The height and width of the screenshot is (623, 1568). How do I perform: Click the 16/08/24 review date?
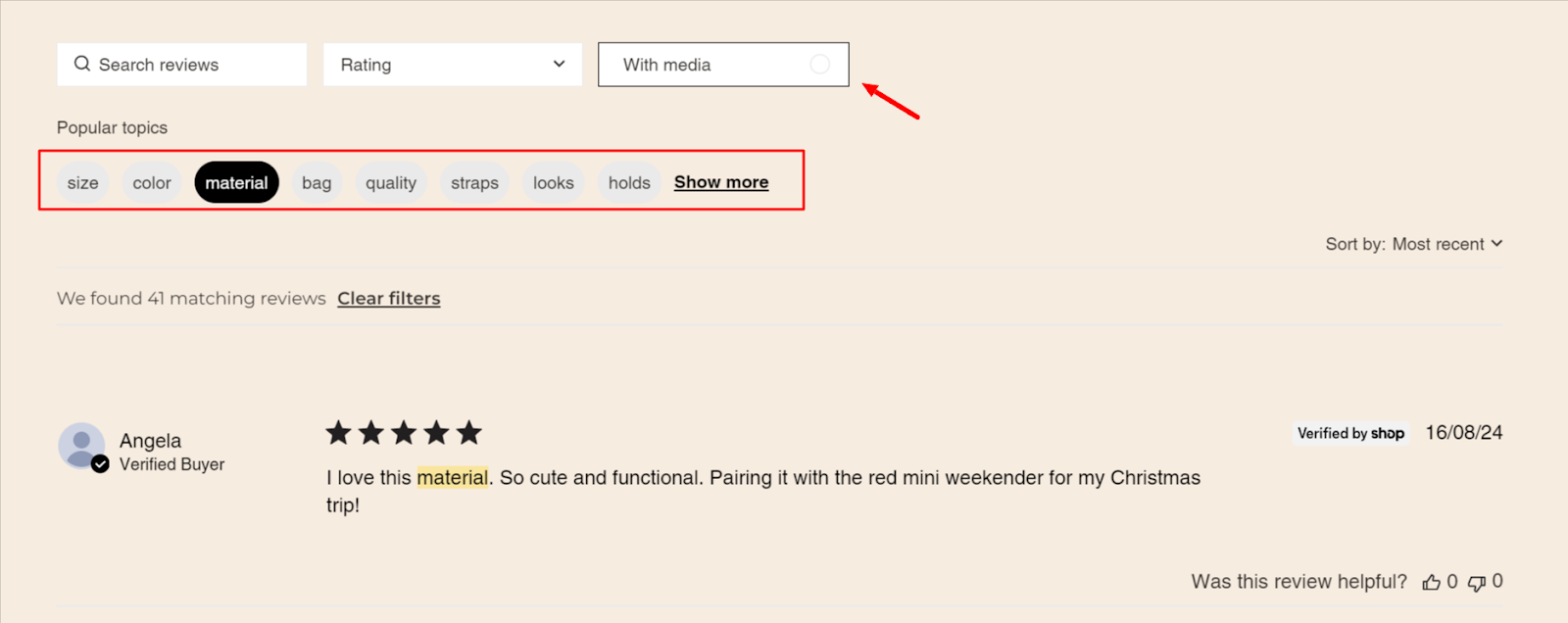pyautogui.click(x=1464, y=433)
